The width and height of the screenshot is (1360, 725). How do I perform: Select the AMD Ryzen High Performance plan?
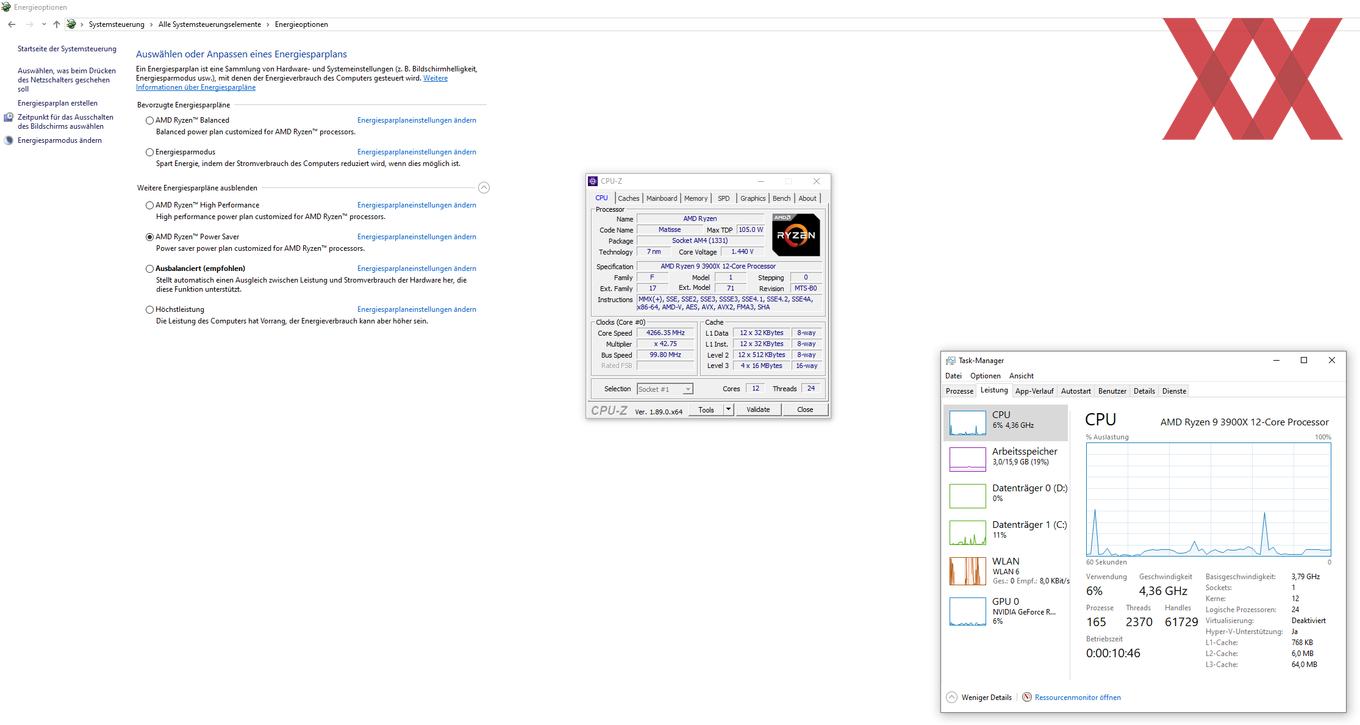[150, 205]
